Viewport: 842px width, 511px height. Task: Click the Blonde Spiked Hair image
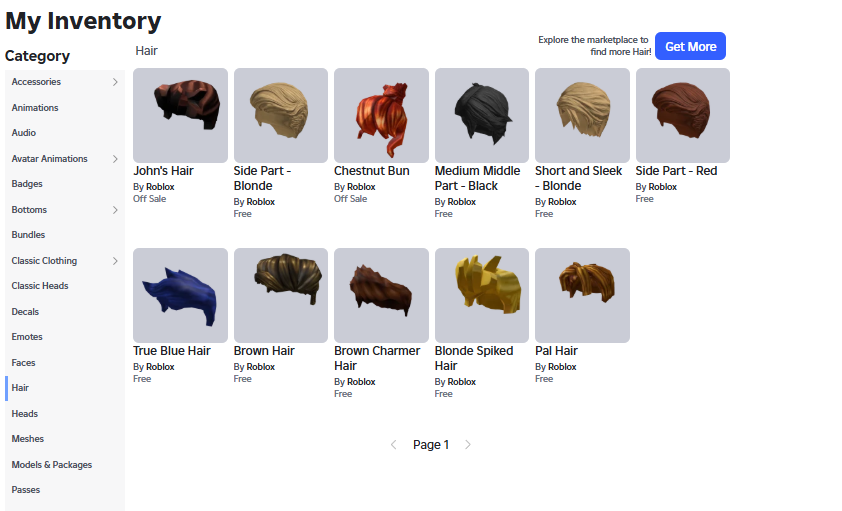pyautogui.click(x=482, y=295)
